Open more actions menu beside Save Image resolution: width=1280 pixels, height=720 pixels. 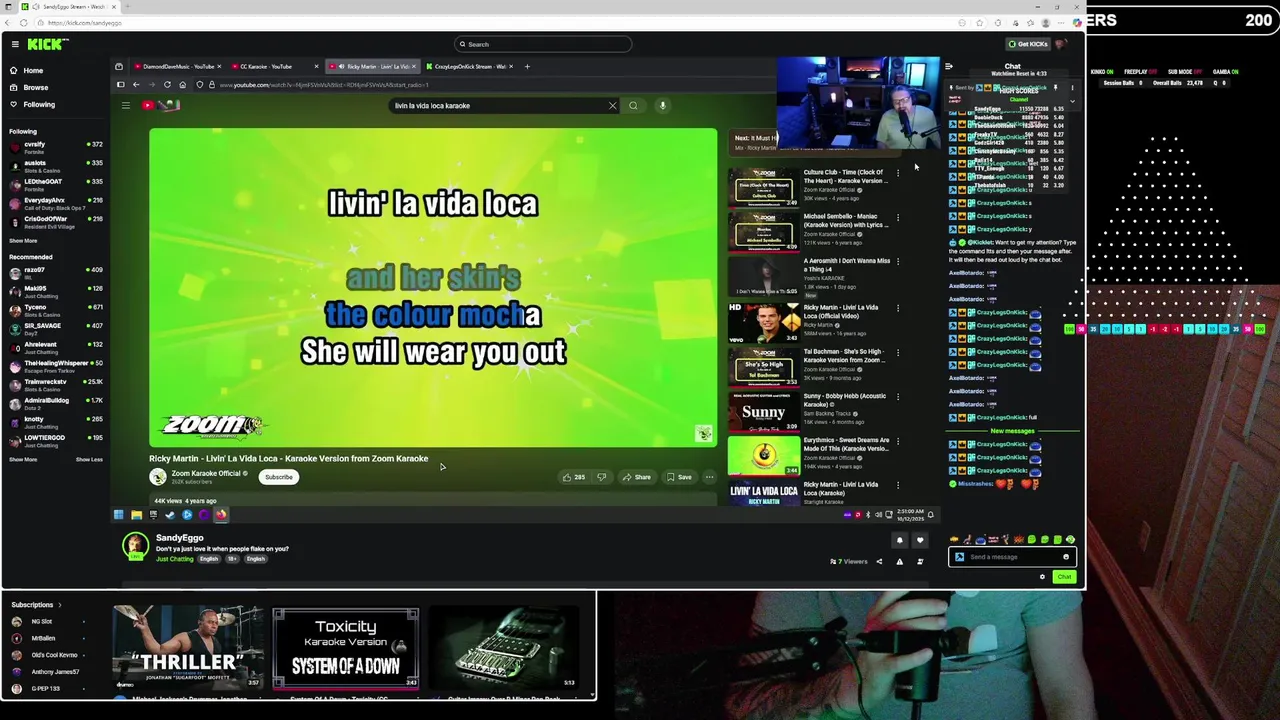[x=709, y=477]
